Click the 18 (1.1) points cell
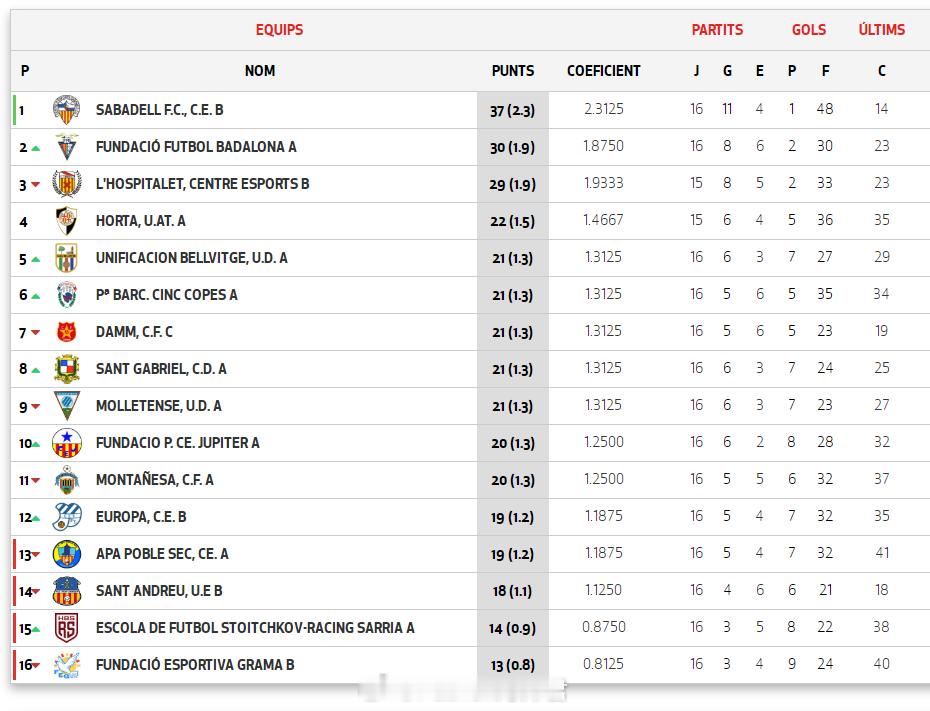 tap(512, 591)
